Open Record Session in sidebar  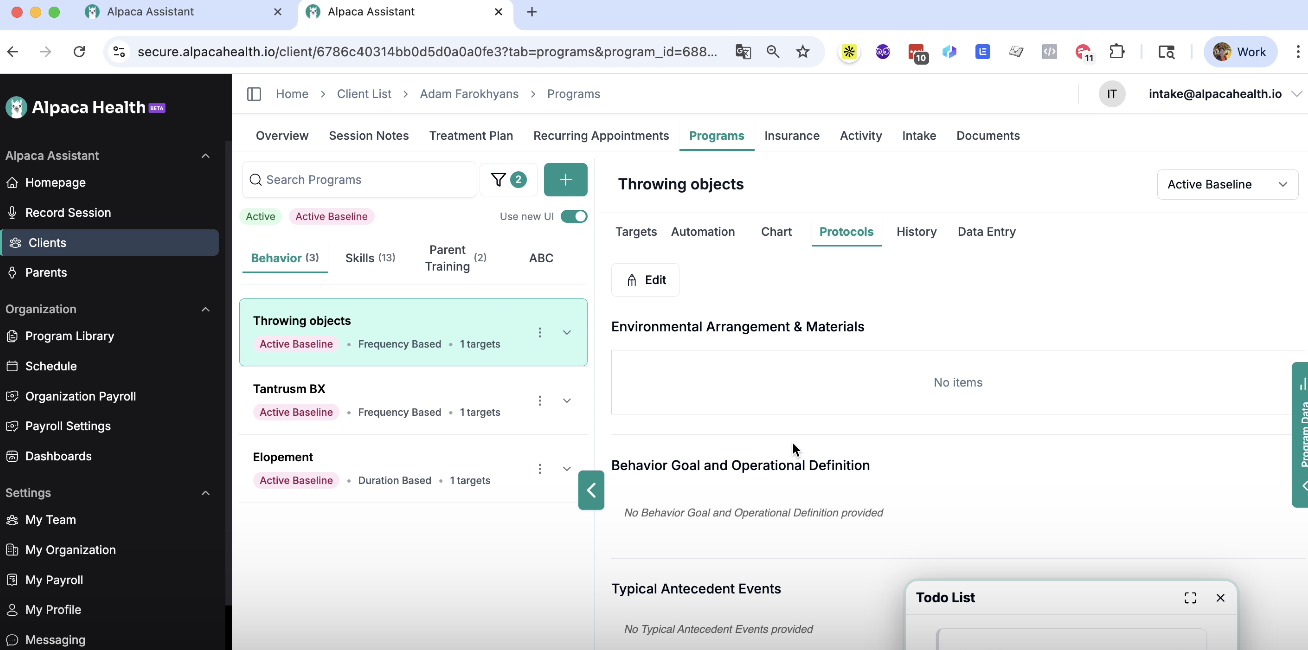click(68, 213)
